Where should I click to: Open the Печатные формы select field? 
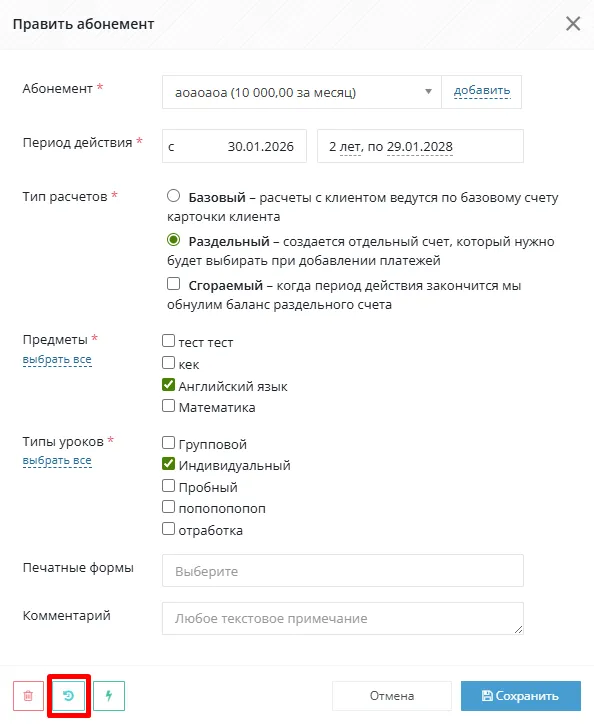(343, 571)
